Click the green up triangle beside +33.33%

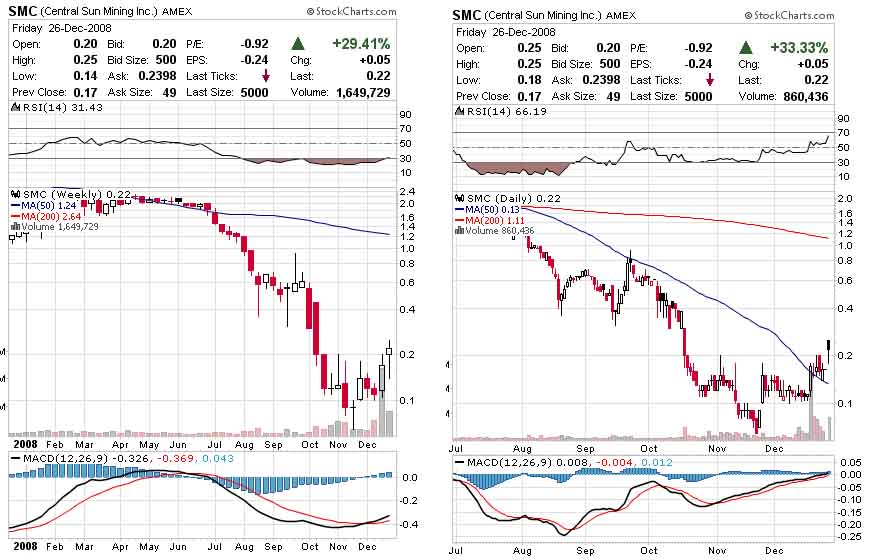pyautogui.click(x=746, y=48)
